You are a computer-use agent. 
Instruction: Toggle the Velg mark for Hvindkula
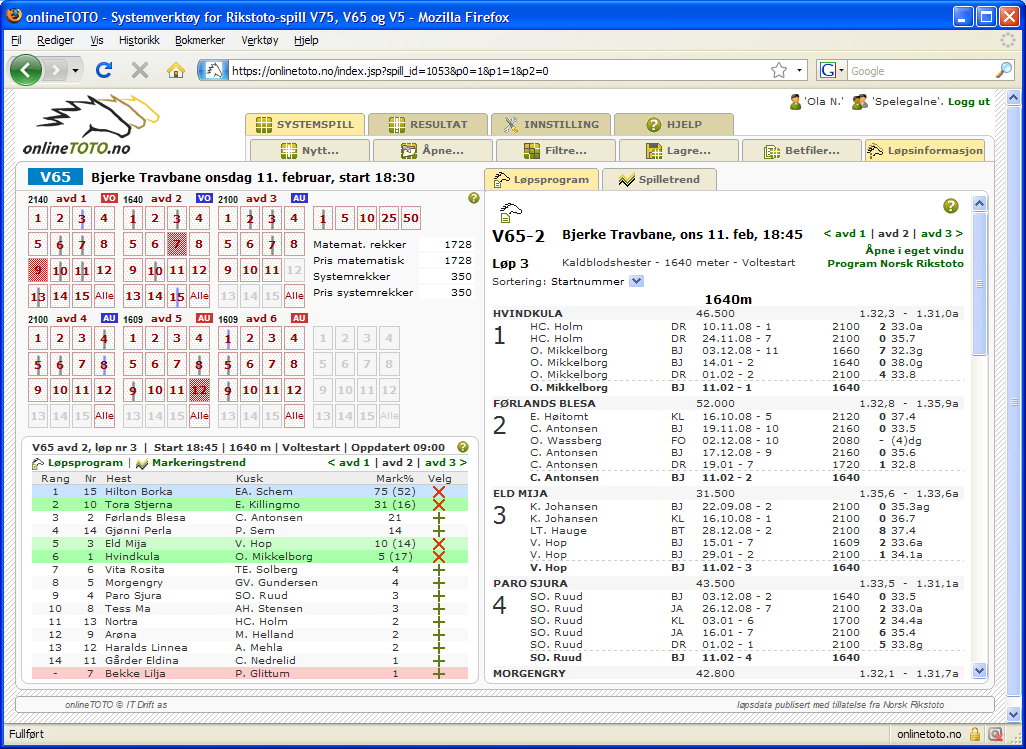click(x=439, y=557)
